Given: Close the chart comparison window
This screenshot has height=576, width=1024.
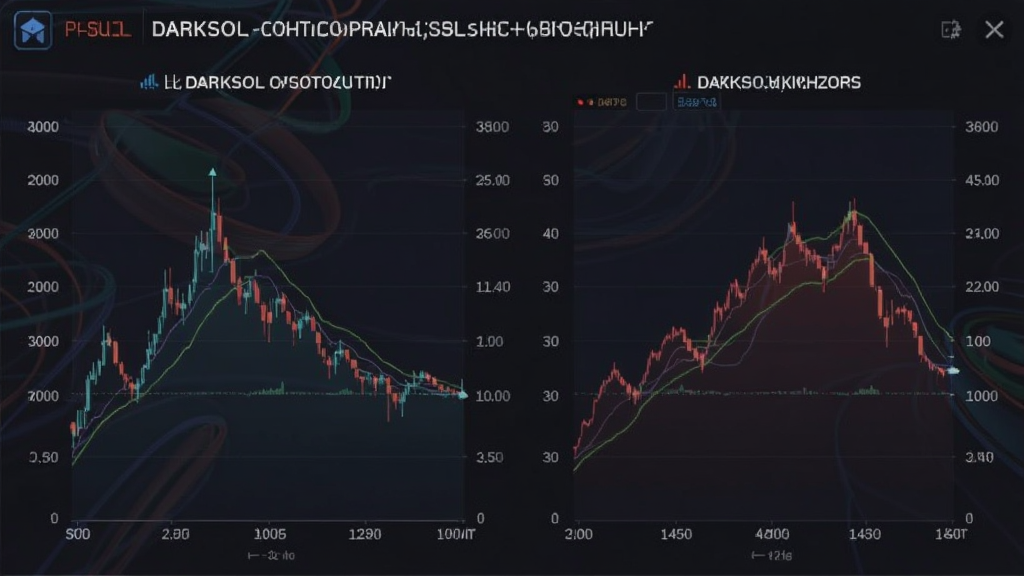Looking at the screenshot, I should pyautogui.click(x=994, y=29).
